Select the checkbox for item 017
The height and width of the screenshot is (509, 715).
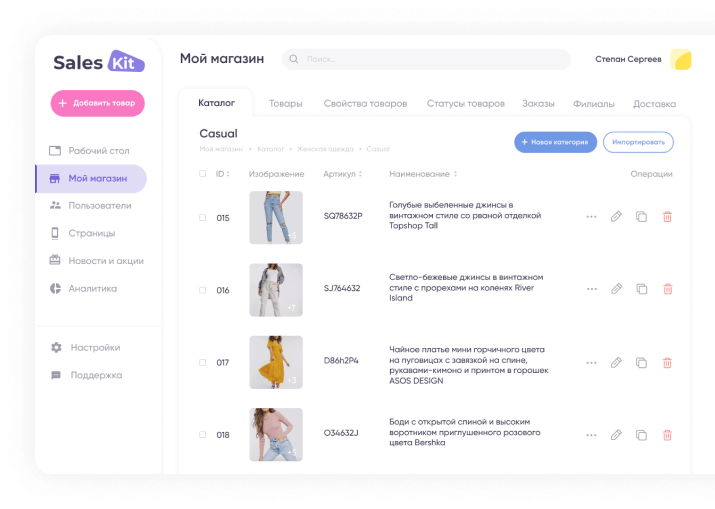pyautogui.click(x=202, y=363)
